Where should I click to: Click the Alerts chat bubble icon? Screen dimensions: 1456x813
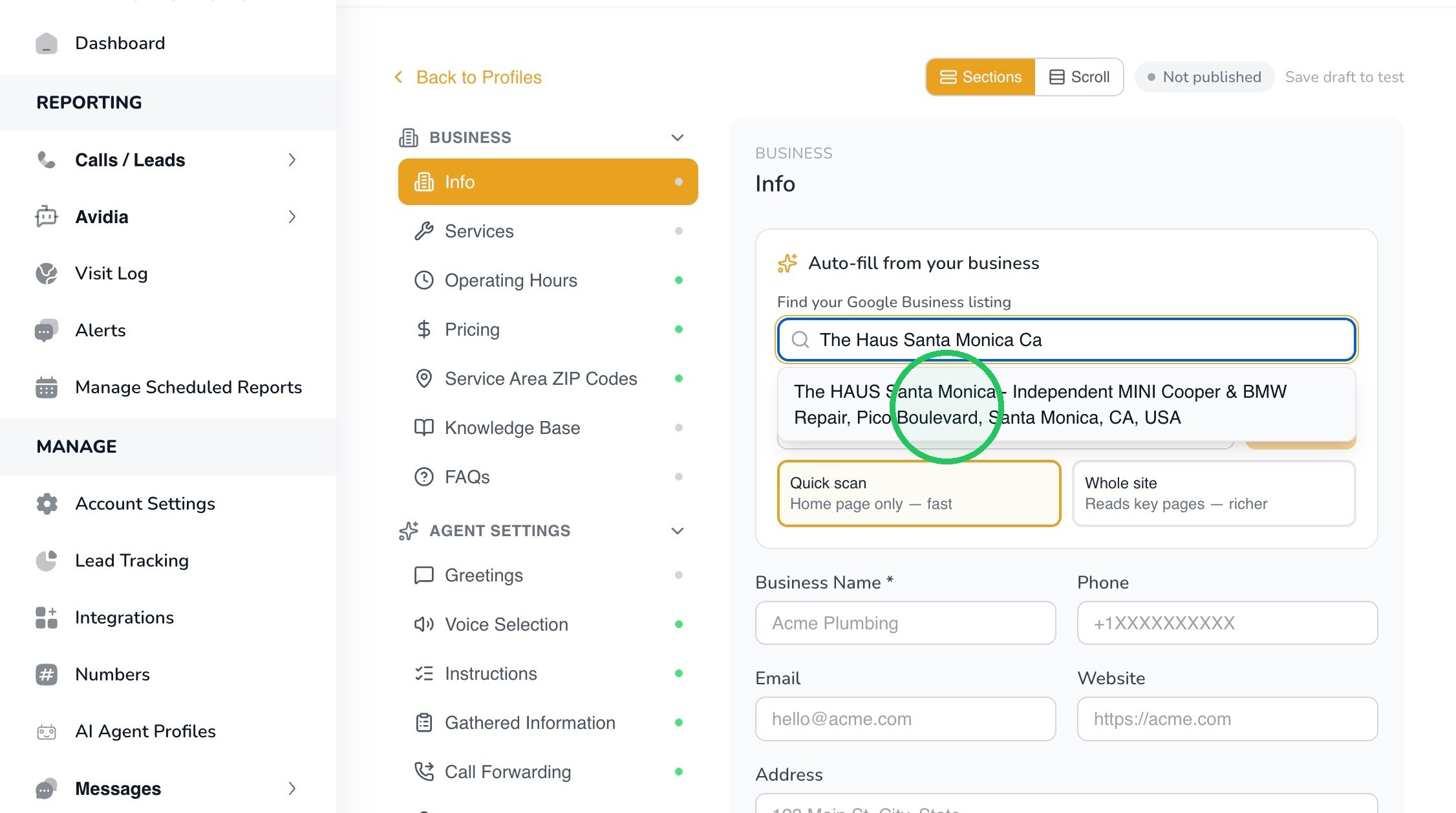pos(47,331)
